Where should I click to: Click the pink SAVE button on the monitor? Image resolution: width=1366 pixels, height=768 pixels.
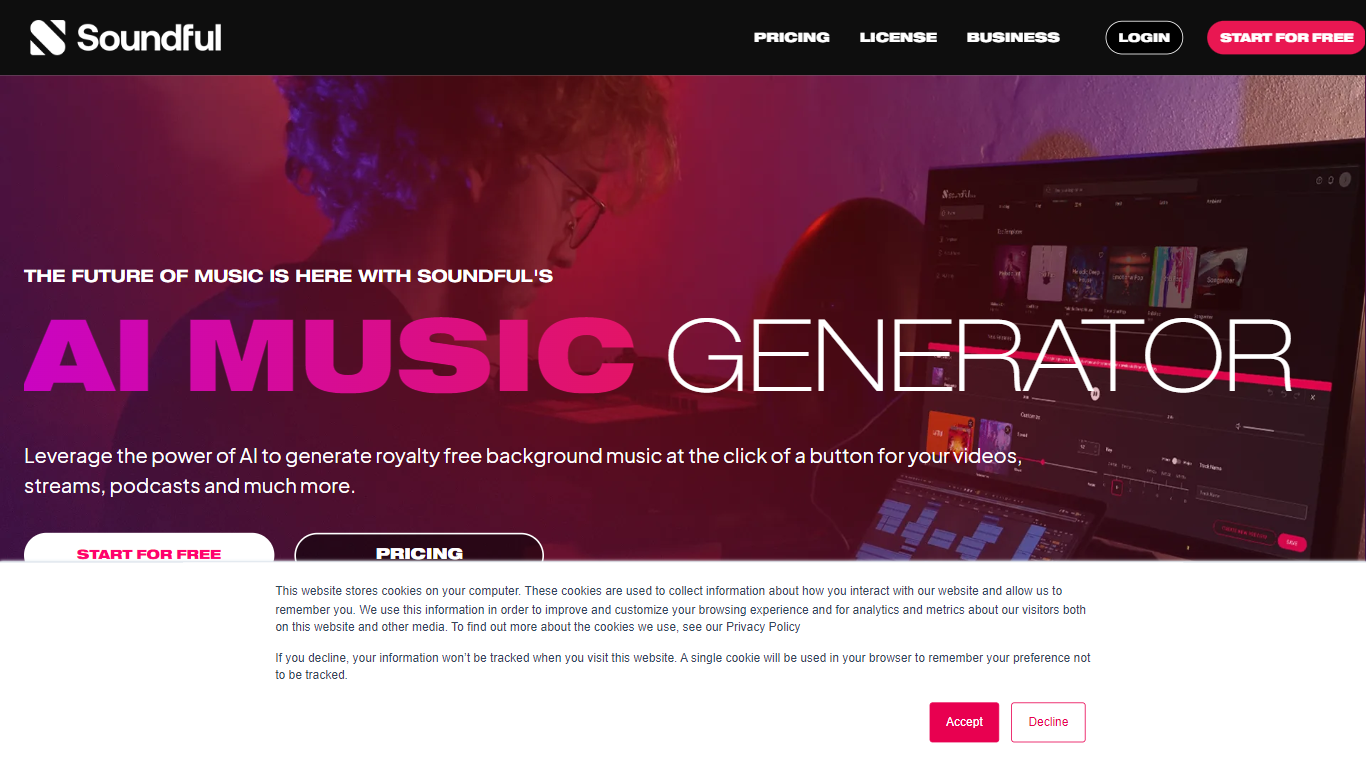pyautogui.click(x=1292, y=543)
